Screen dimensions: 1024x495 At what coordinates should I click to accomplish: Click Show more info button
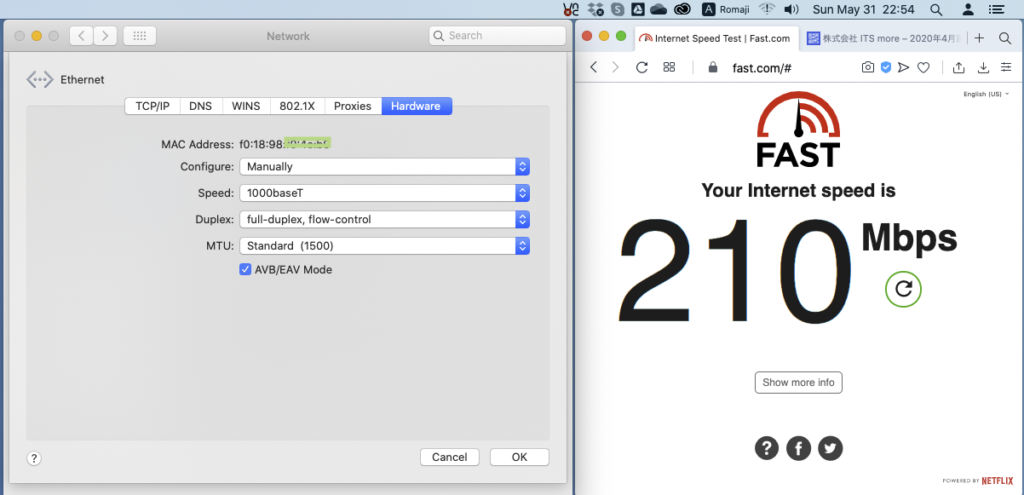(x=798, y=382)
